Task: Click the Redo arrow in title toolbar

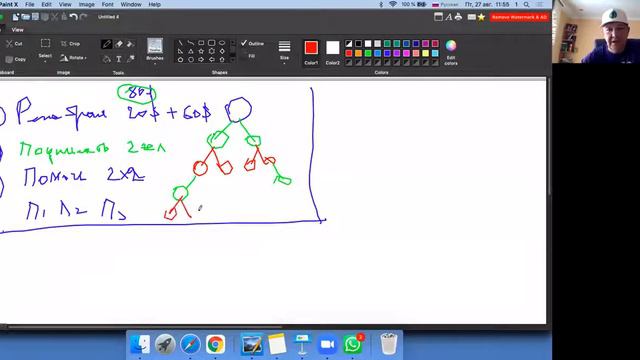Action: 84,17
